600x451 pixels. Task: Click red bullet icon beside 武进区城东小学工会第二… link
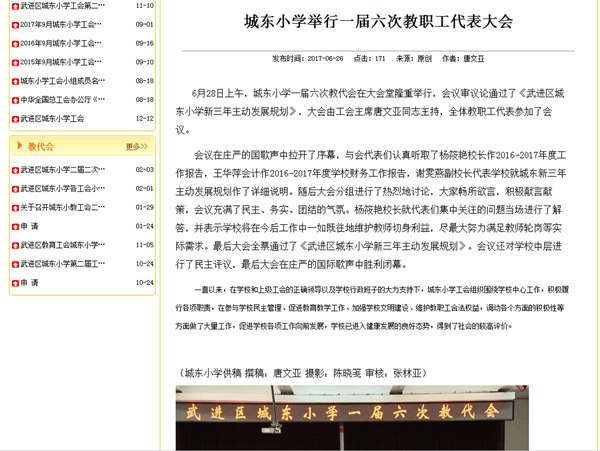click(x=15, y=6)
